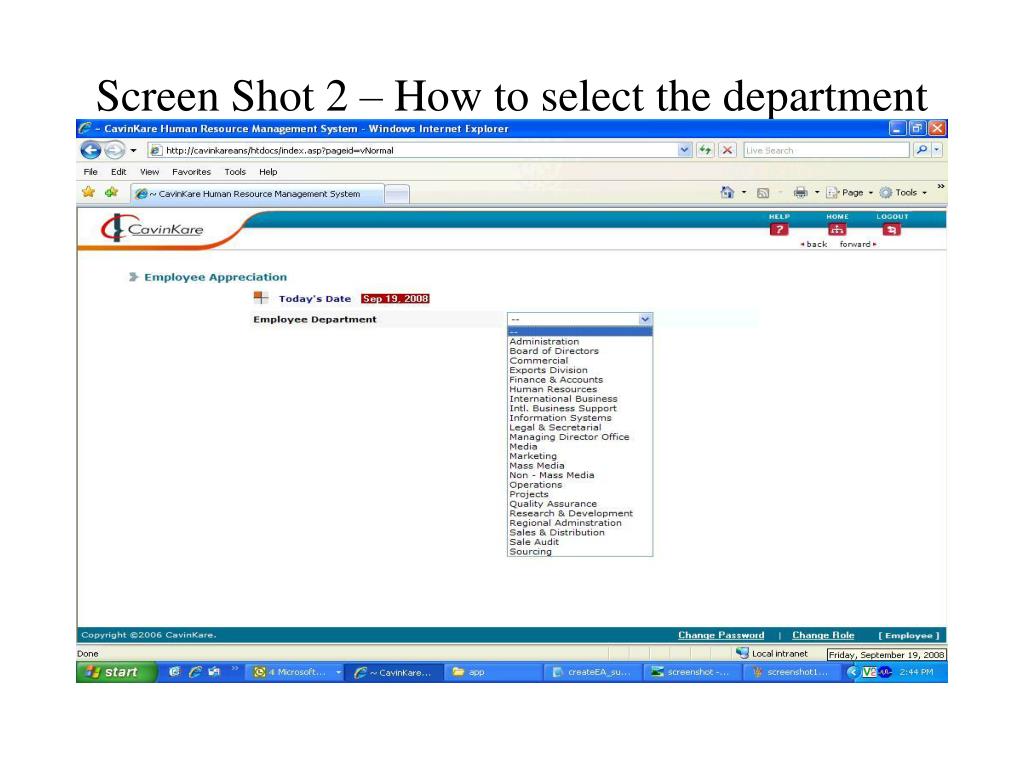Open the Employee Department dropdown arrow
This screenshot has width=1024, height=768.
pos(645,319)
